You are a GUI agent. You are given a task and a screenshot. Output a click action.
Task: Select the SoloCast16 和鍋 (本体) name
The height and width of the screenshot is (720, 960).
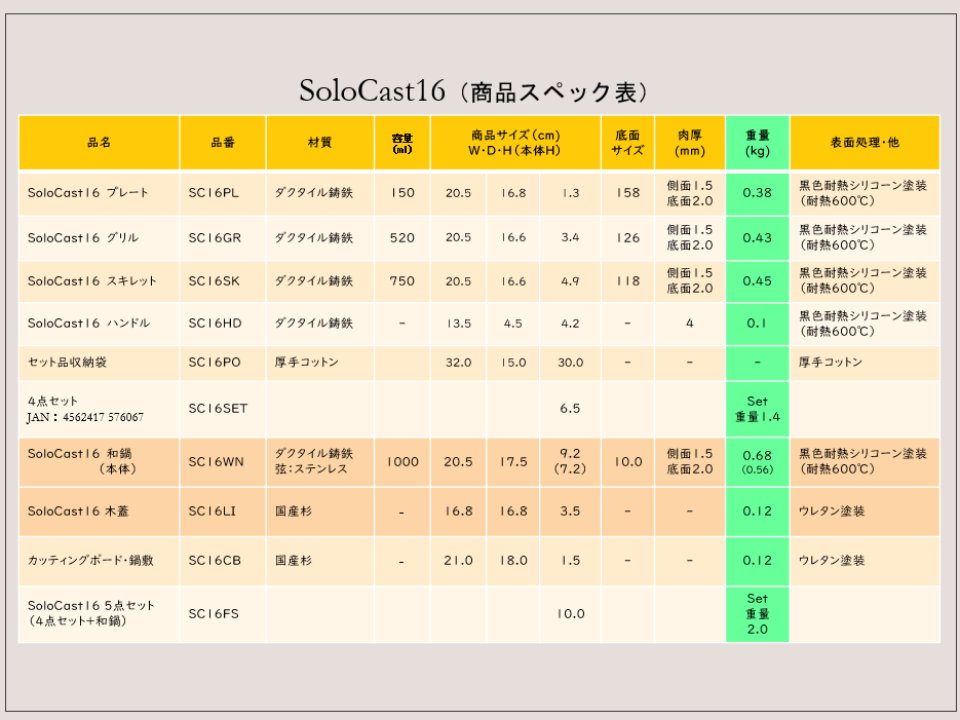pos(82,461)
